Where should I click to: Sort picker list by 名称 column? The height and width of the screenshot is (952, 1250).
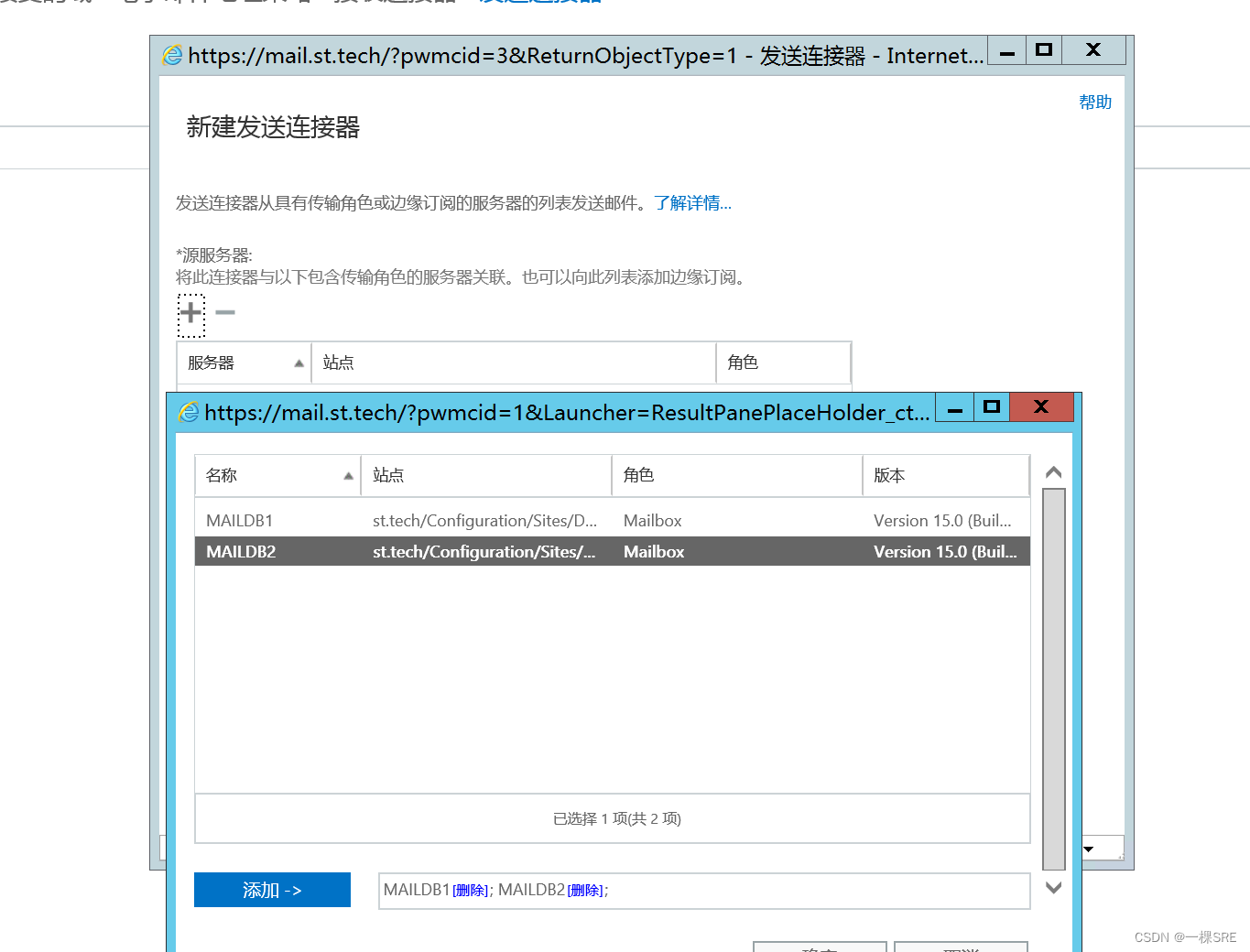[277, 475]
